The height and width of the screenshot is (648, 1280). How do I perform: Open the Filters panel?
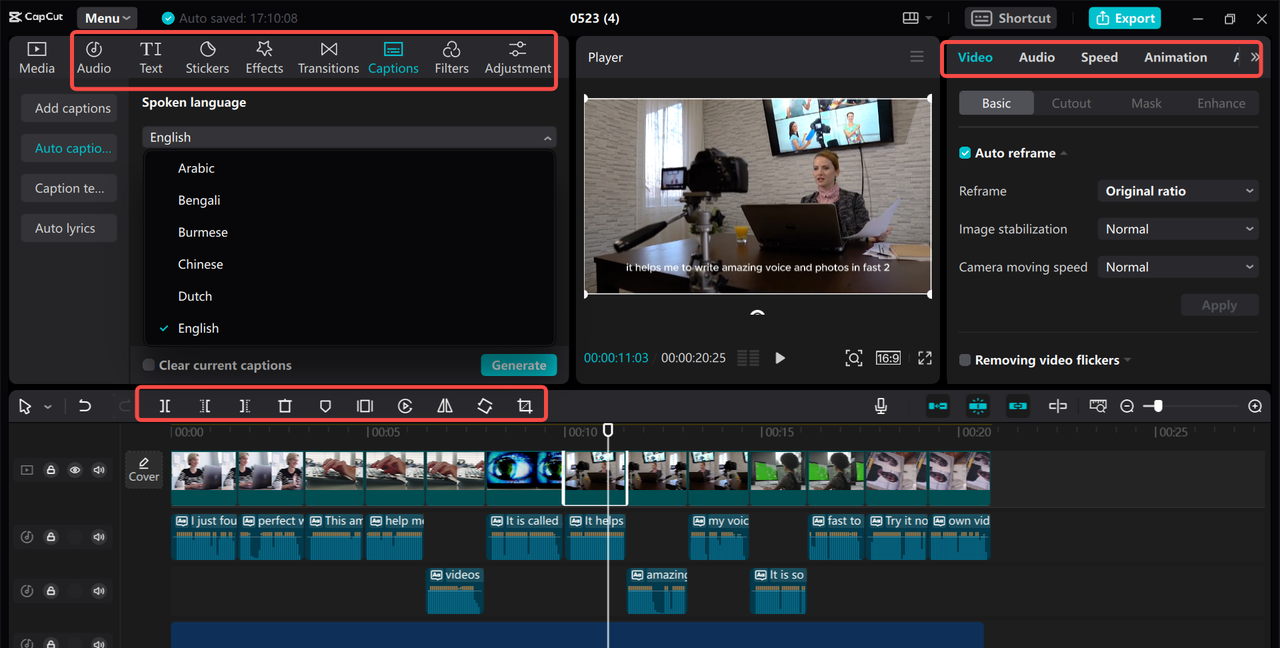coord(451,58)
